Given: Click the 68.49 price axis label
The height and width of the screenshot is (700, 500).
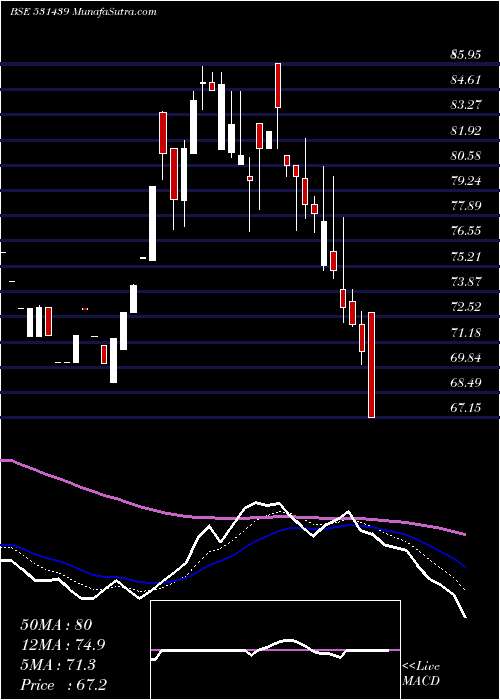Looking at the screenshot, I should pyautogui.click(x=466, y=383).
